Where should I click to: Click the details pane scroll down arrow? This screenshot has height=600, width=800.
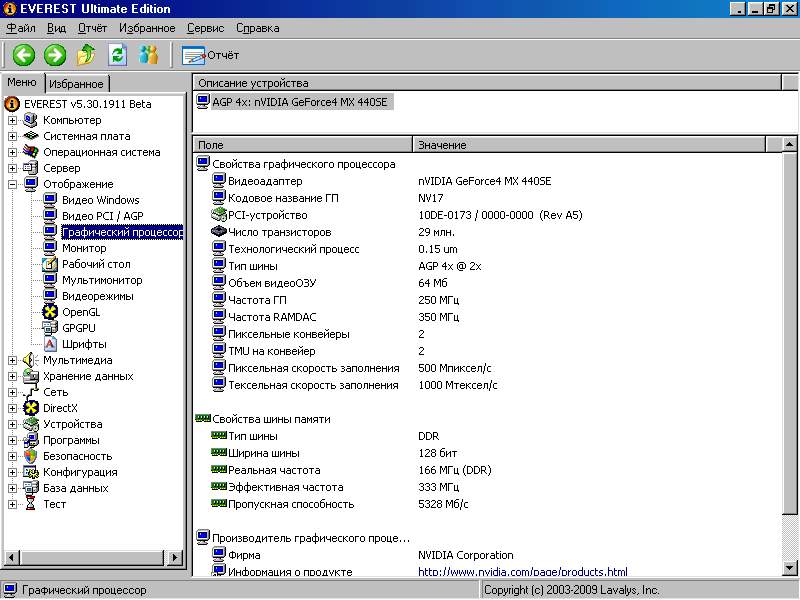click(x=789, y=568)
